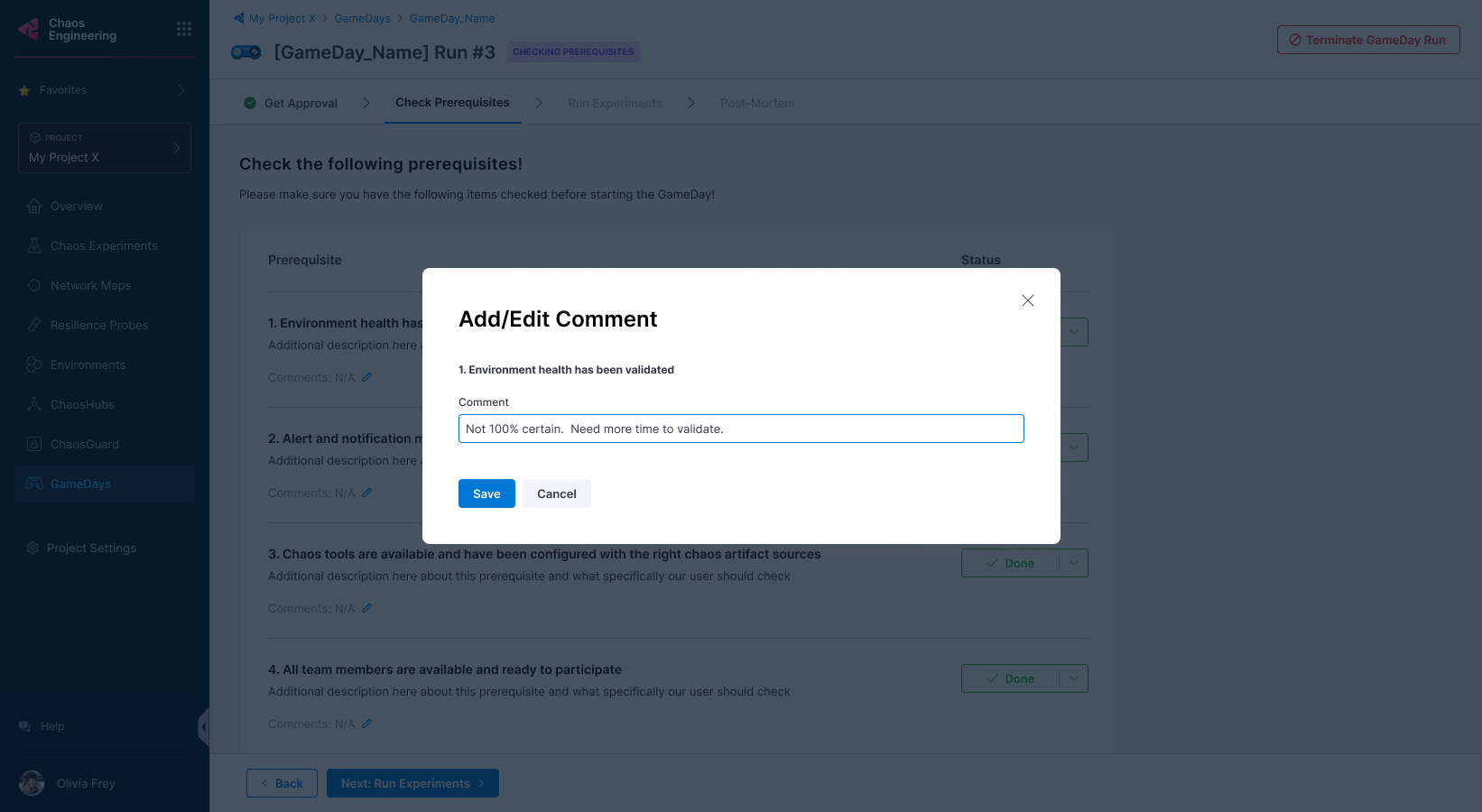Open ChaosGuard in the sidebar
Image resolution: width=1482 pixels, height=812 pixels.
pyautogui.click(x=85, y=444)
